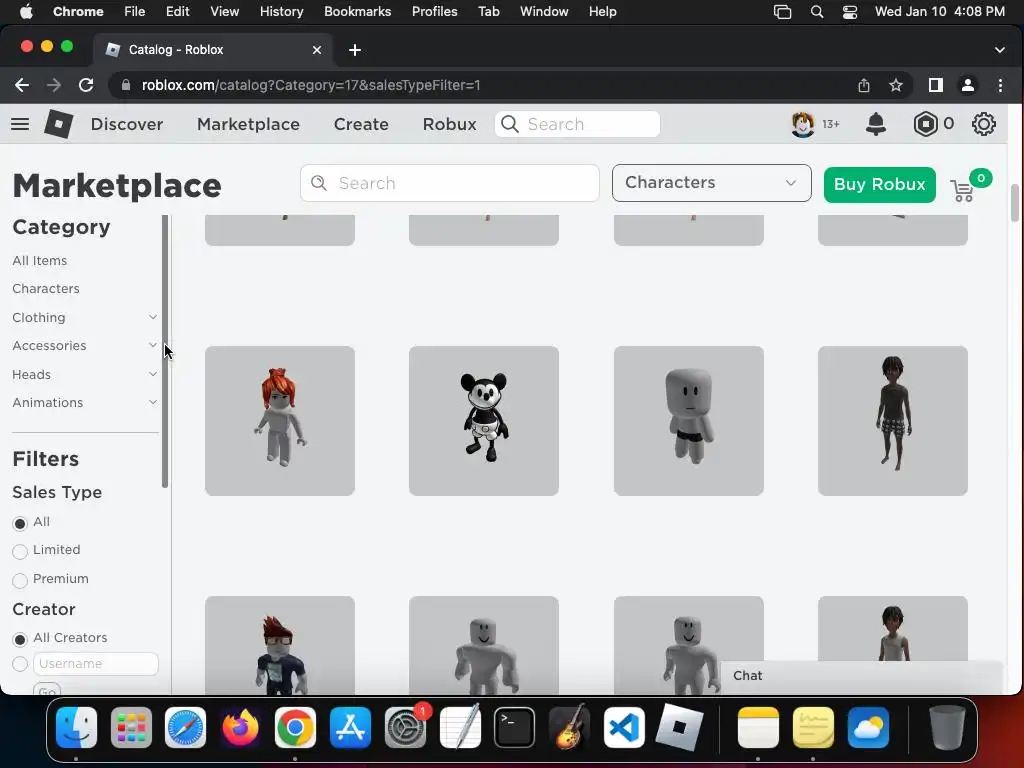This screenshot has width=1024, height=768.
Task: Open the Chrome profile icon
Action: click(968, 85)
